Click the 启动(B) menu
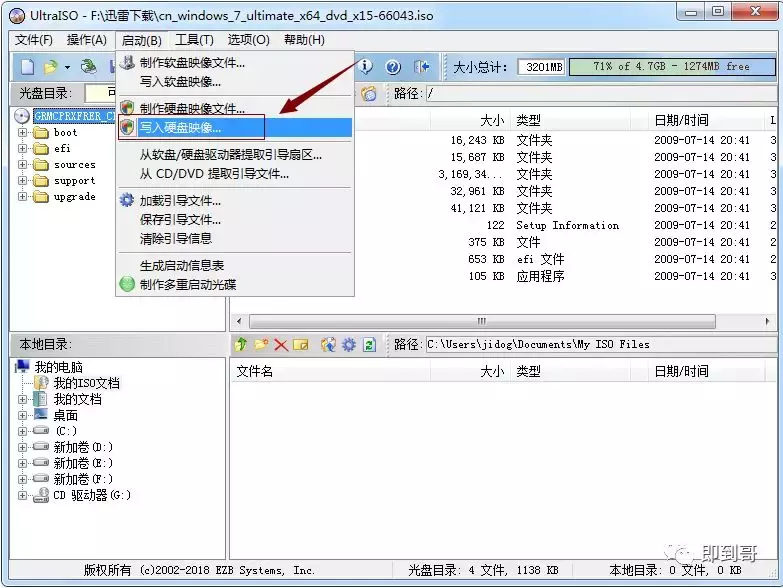Viewport: 783px width, 588px height. pyautogui.click(x=141, y=40)
